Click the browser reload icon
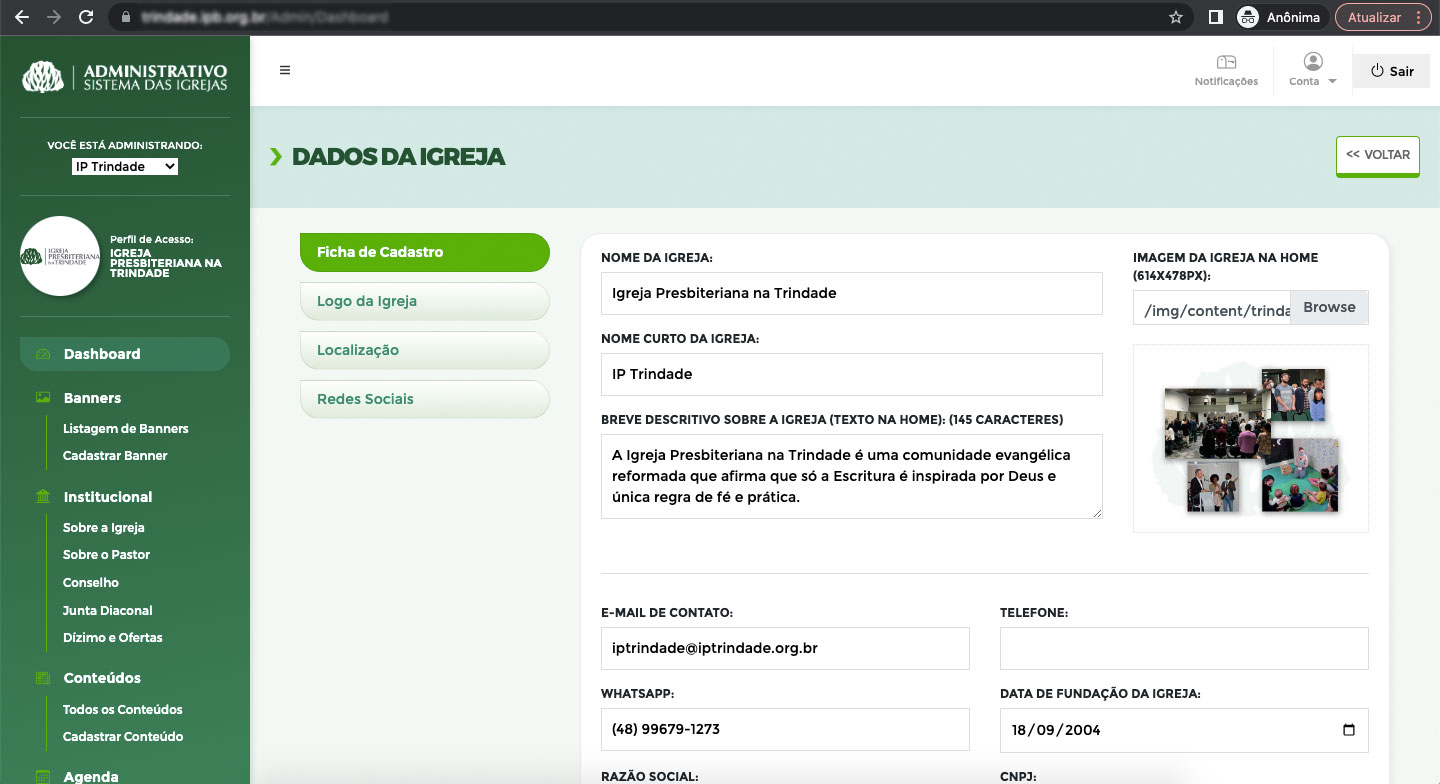The width and height of the screenshot is (1440, 784). click(86, 17)
